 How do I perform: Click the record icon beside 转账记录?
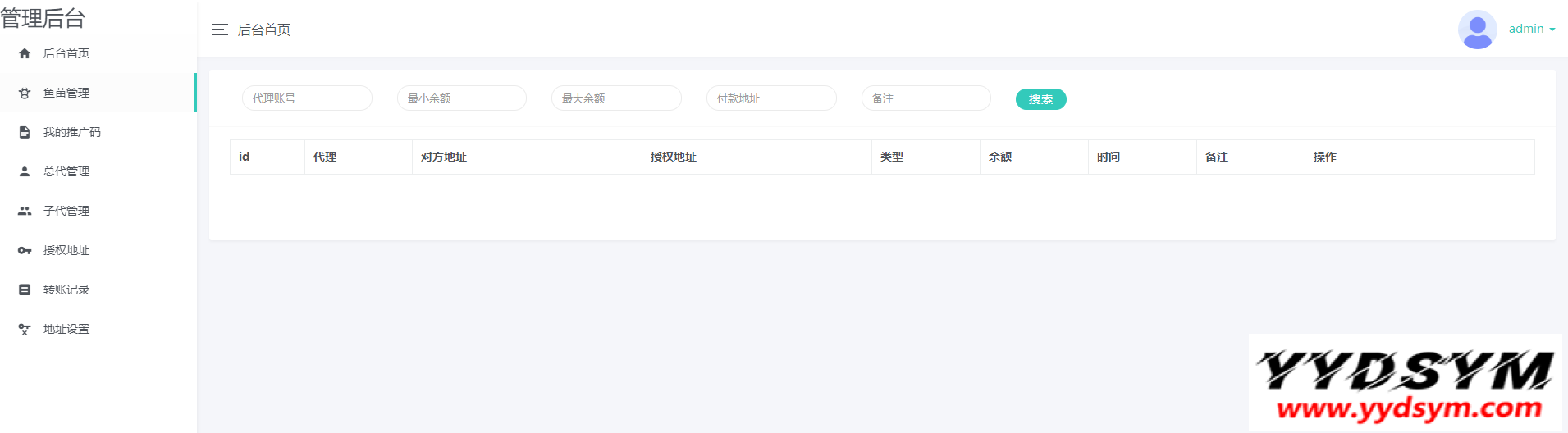(x=25, y=289)
